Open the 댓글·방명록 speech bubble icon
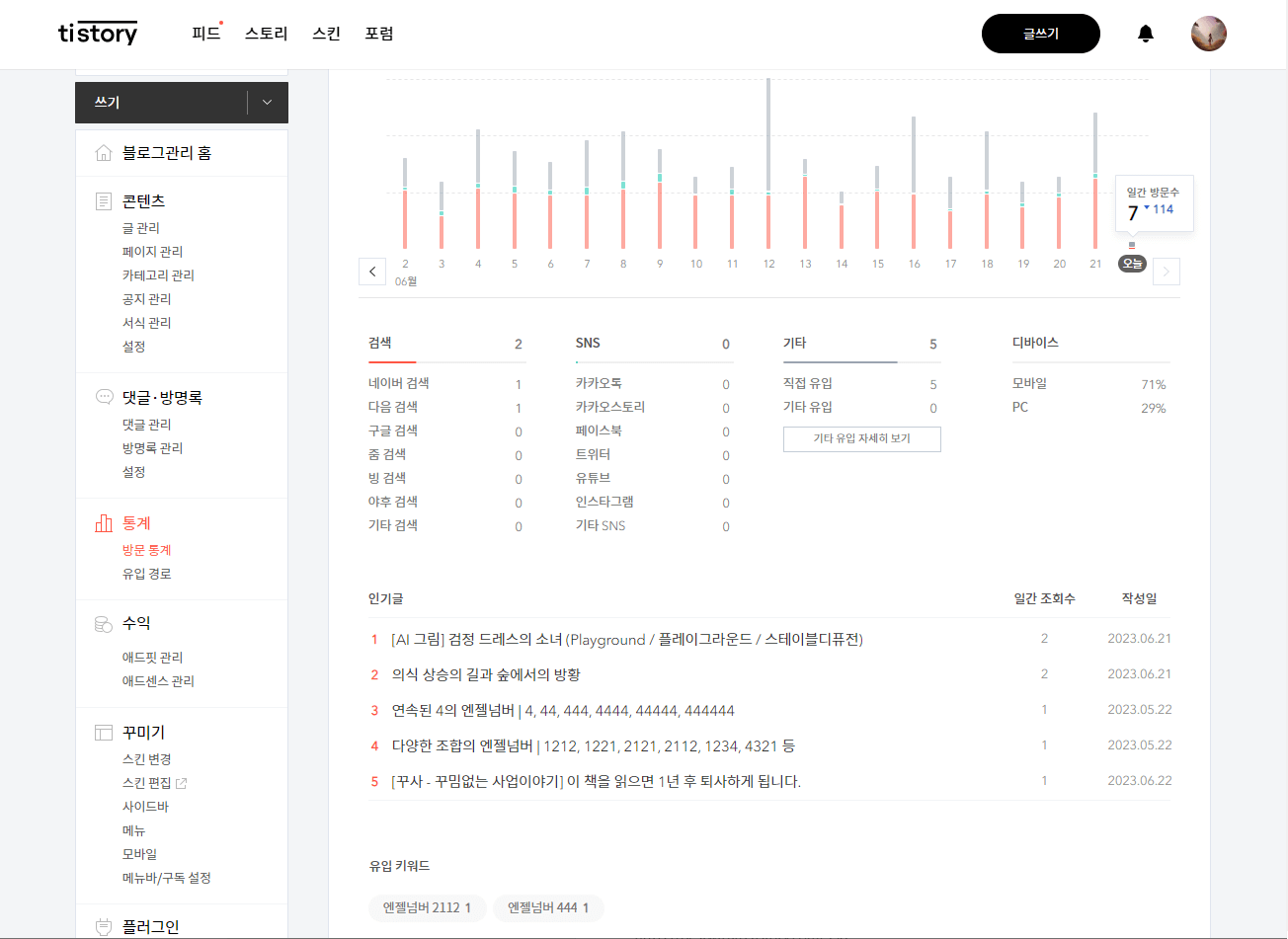The height and width of the screenshot is (939, 1288). (103, 397)
